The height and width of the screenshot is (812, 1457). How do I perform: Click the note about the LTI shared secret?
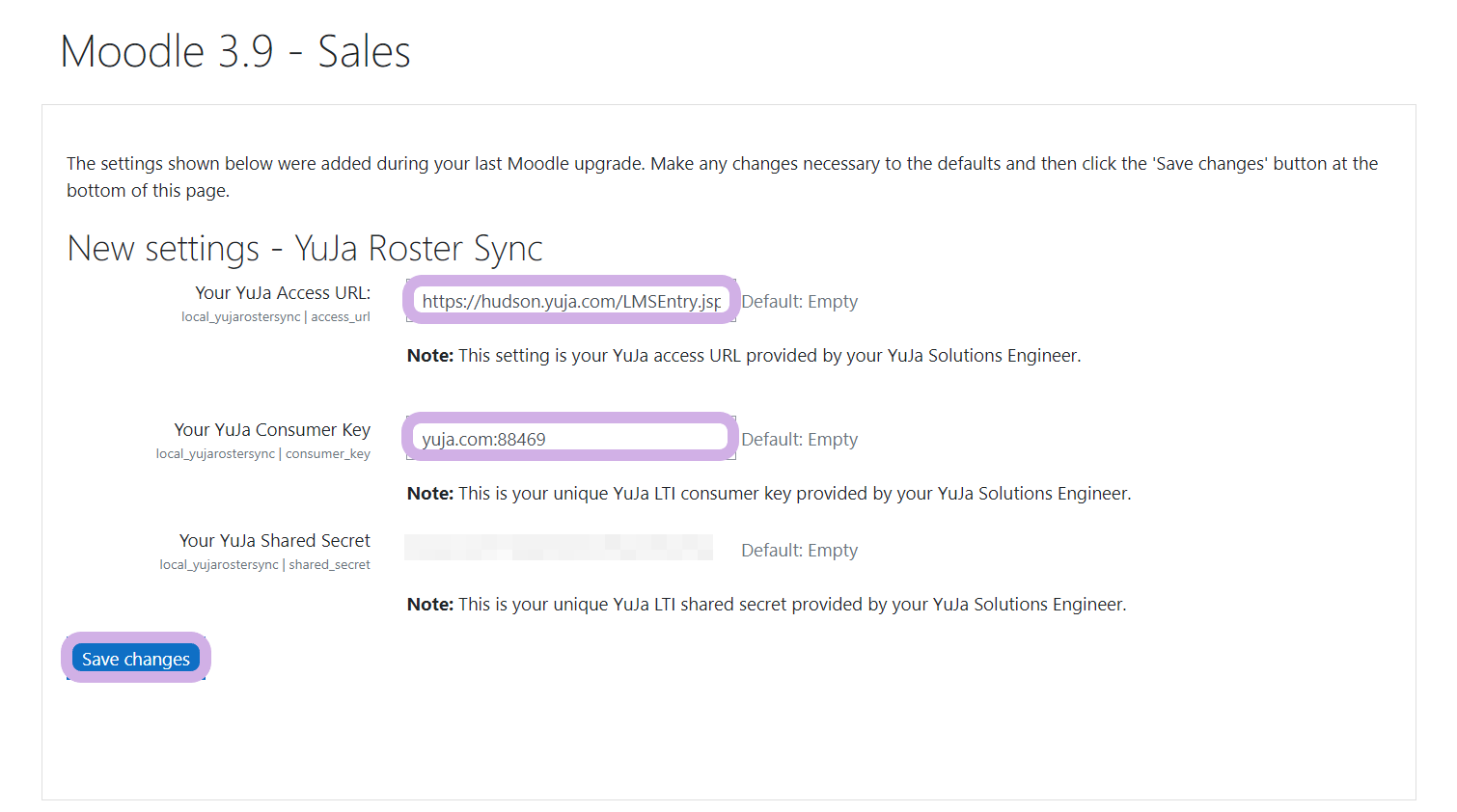click(x=766, y=605)
